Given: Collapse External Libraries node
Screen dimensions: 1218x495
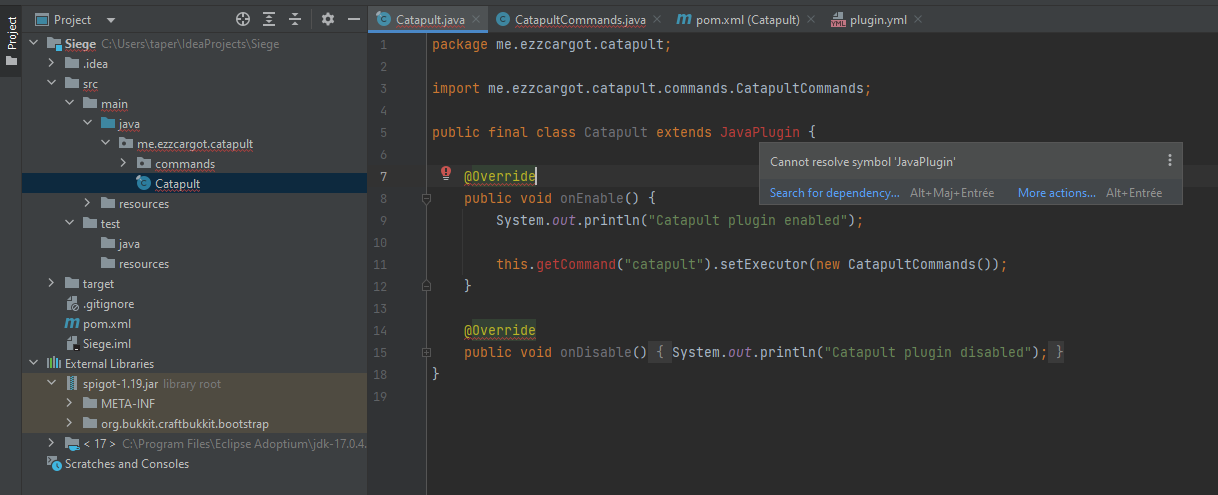Looking at the screenshot, I should point(34,364).
